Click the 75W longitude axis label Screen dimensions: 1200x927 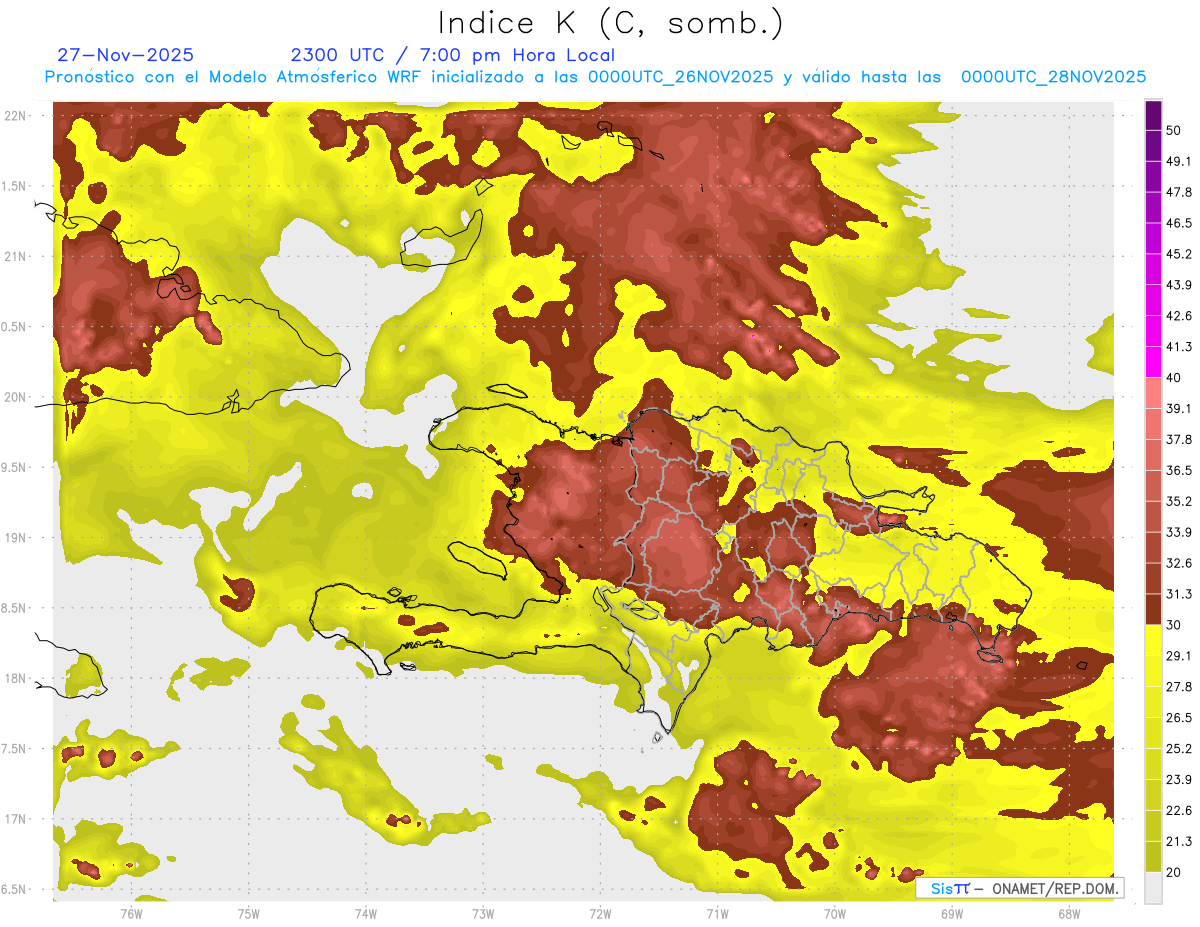(x=249, y=913)
